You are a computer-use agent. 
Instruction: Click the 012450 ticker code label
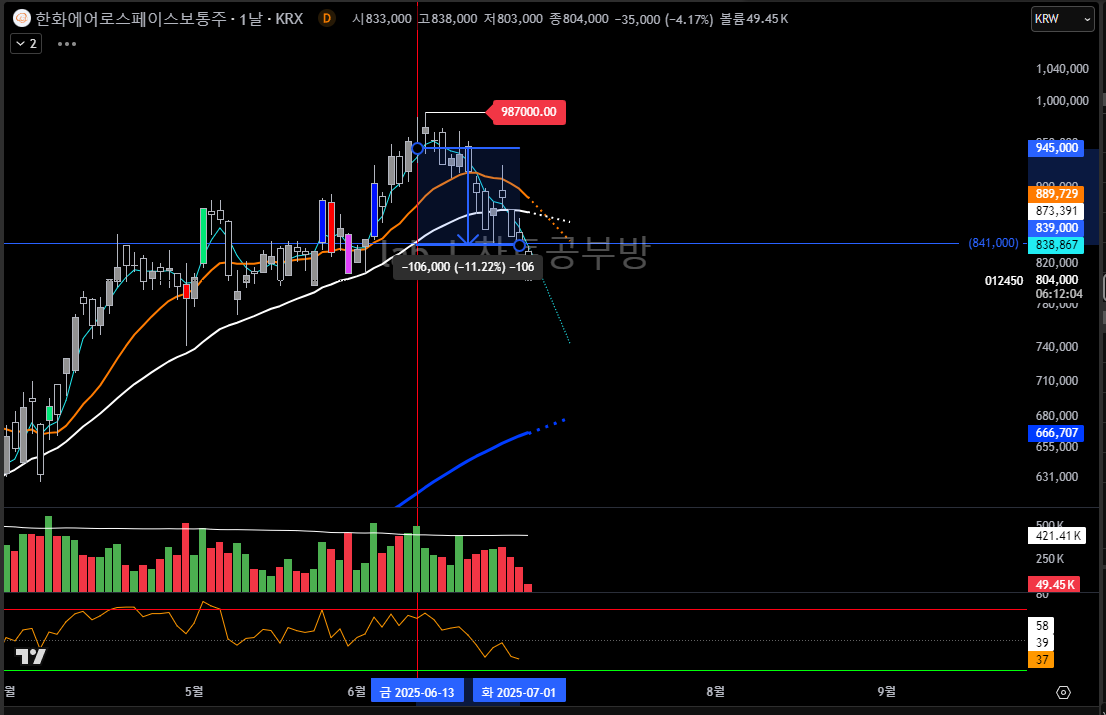[1004, 281]
